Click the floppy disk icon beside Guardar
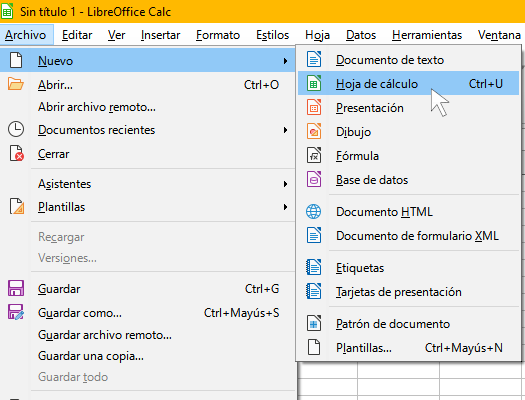The image size is (525, 400). point(16,288)
